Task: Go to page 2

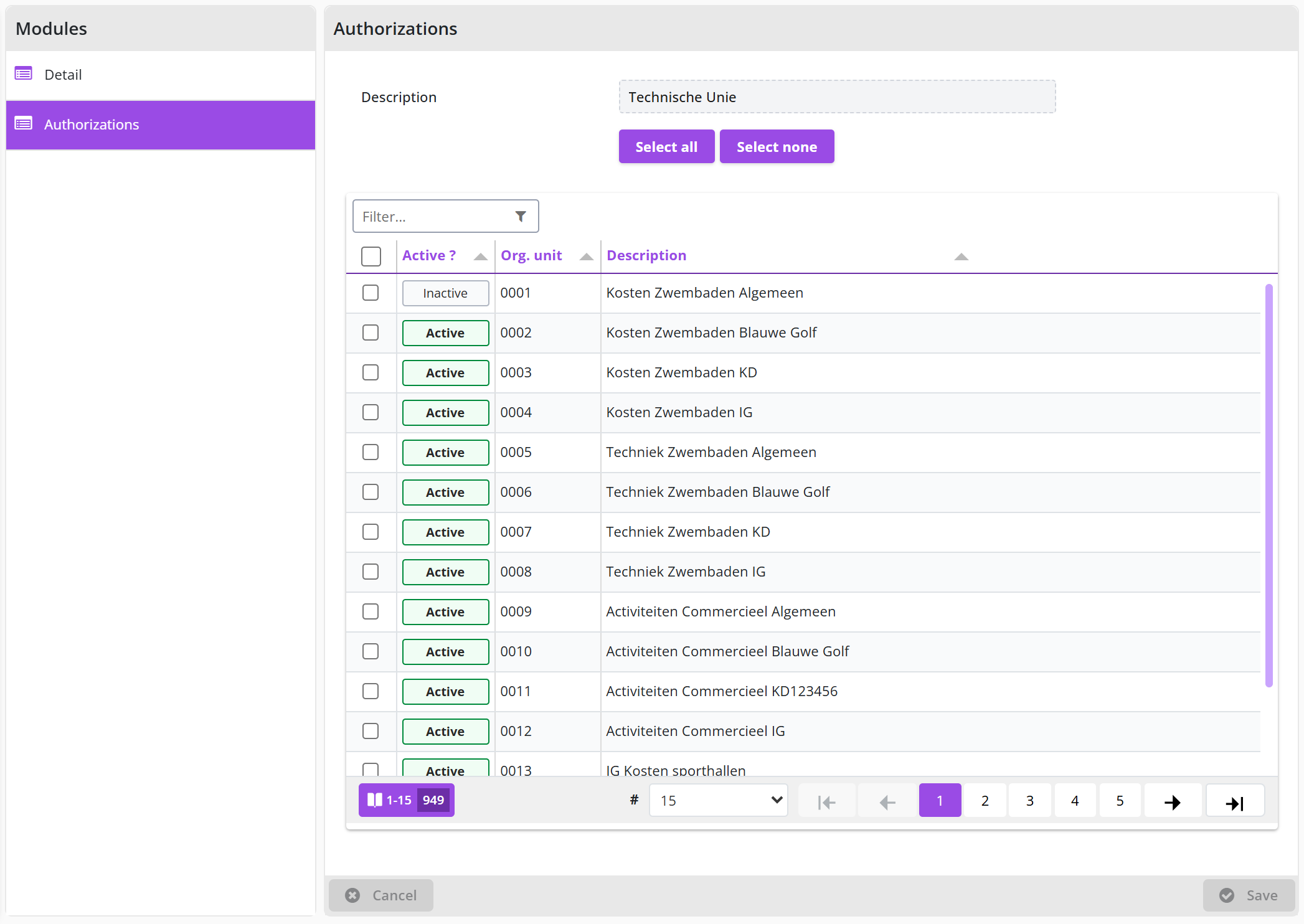Action: point(985,801)
